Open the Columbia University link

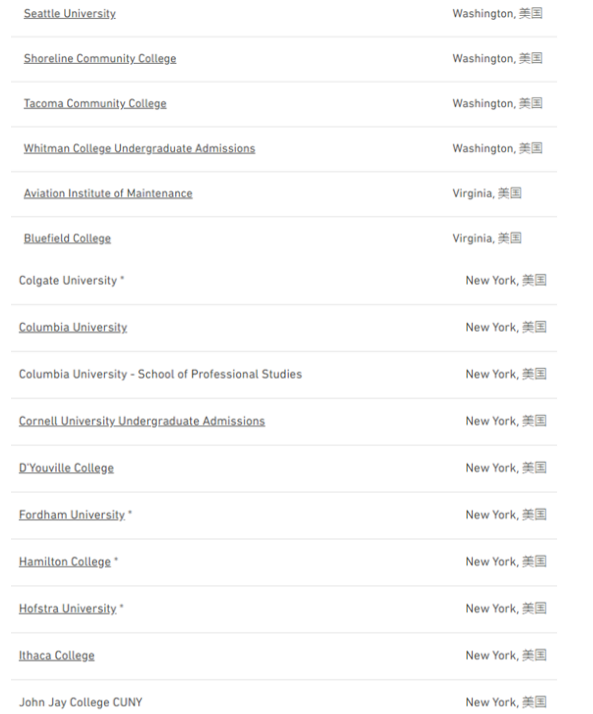(73, 327)
